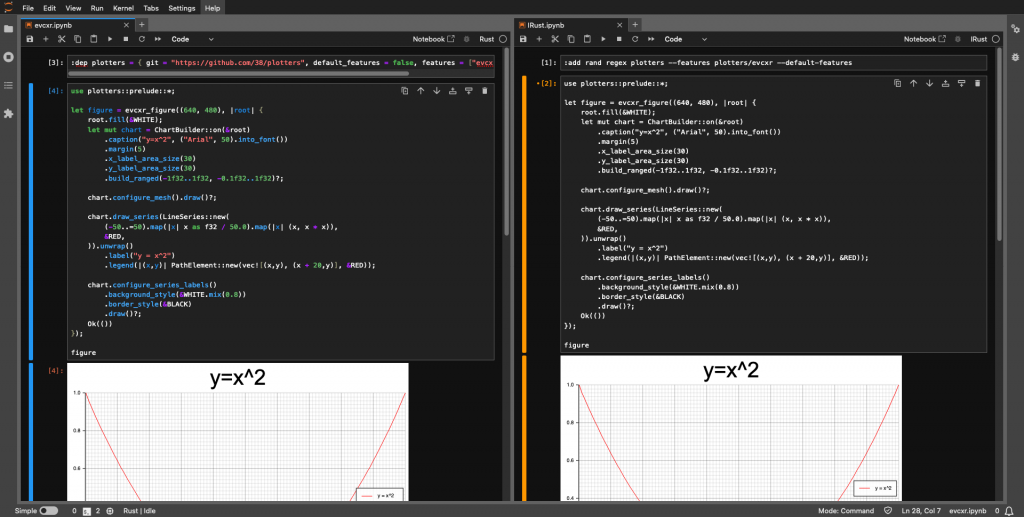Show the Table of Contents sidebar
The height and width of the screenshot is (517, 1024).
[8, 86]
